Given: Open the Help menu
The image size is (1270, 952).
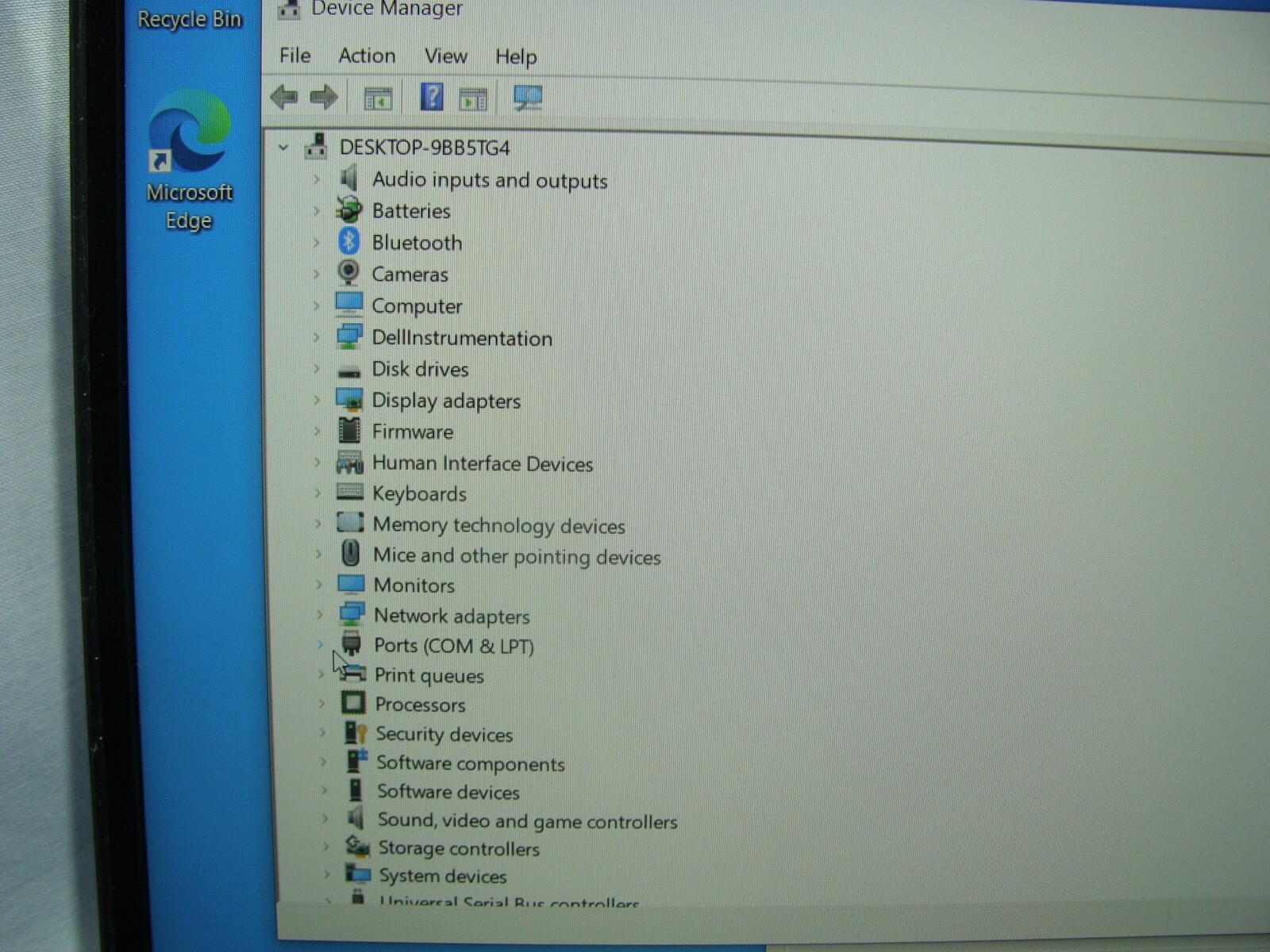Looking at the screenshot, I should point(516,57).
